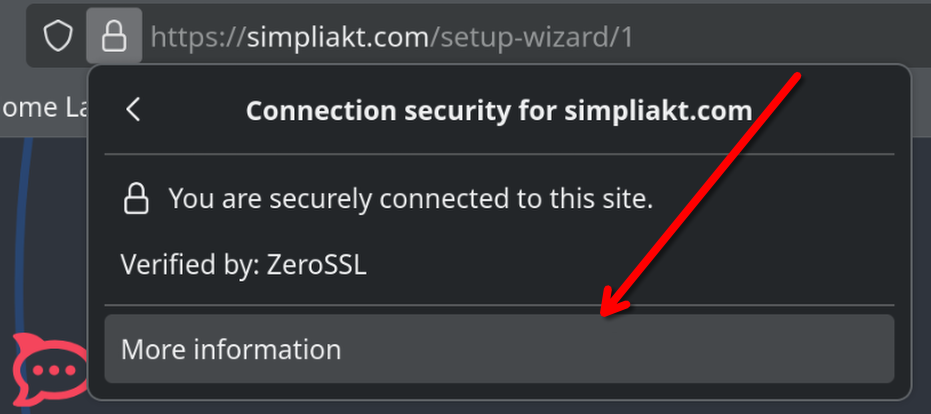
Task: Click 'You are securely connected' message
Action: 410,199
